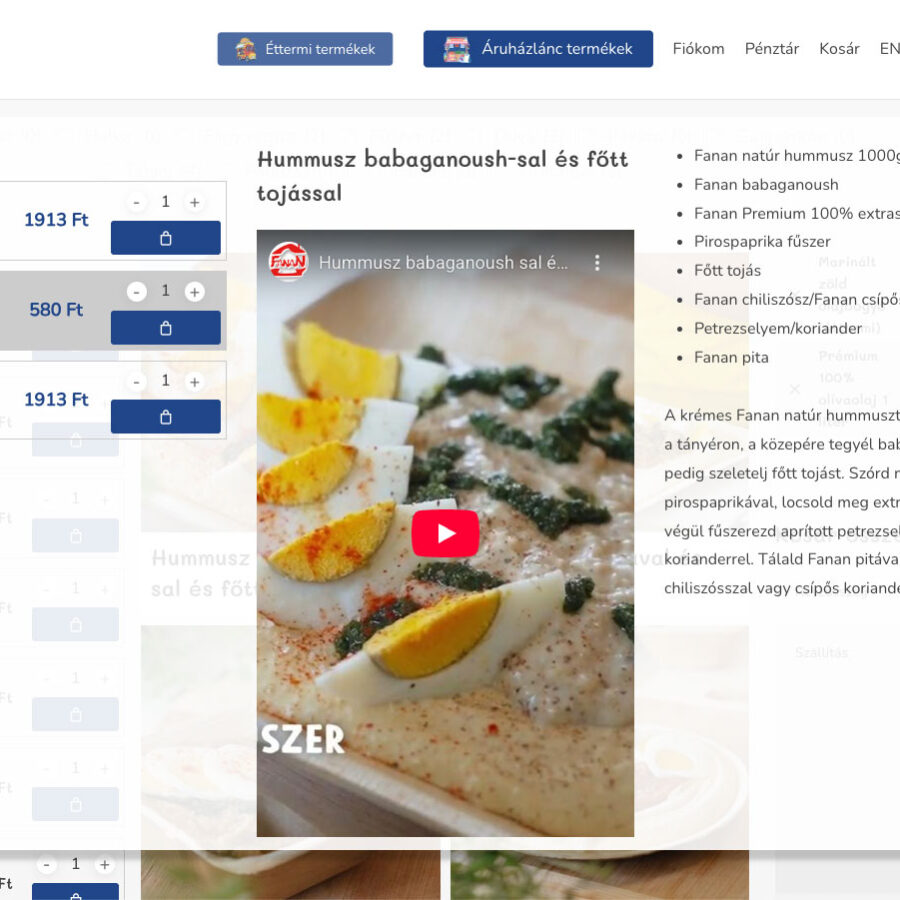Click plus in 1913 Ft row below 580 Ft
The height and width of the screenshot is (900, 900).
coord(194,382)
